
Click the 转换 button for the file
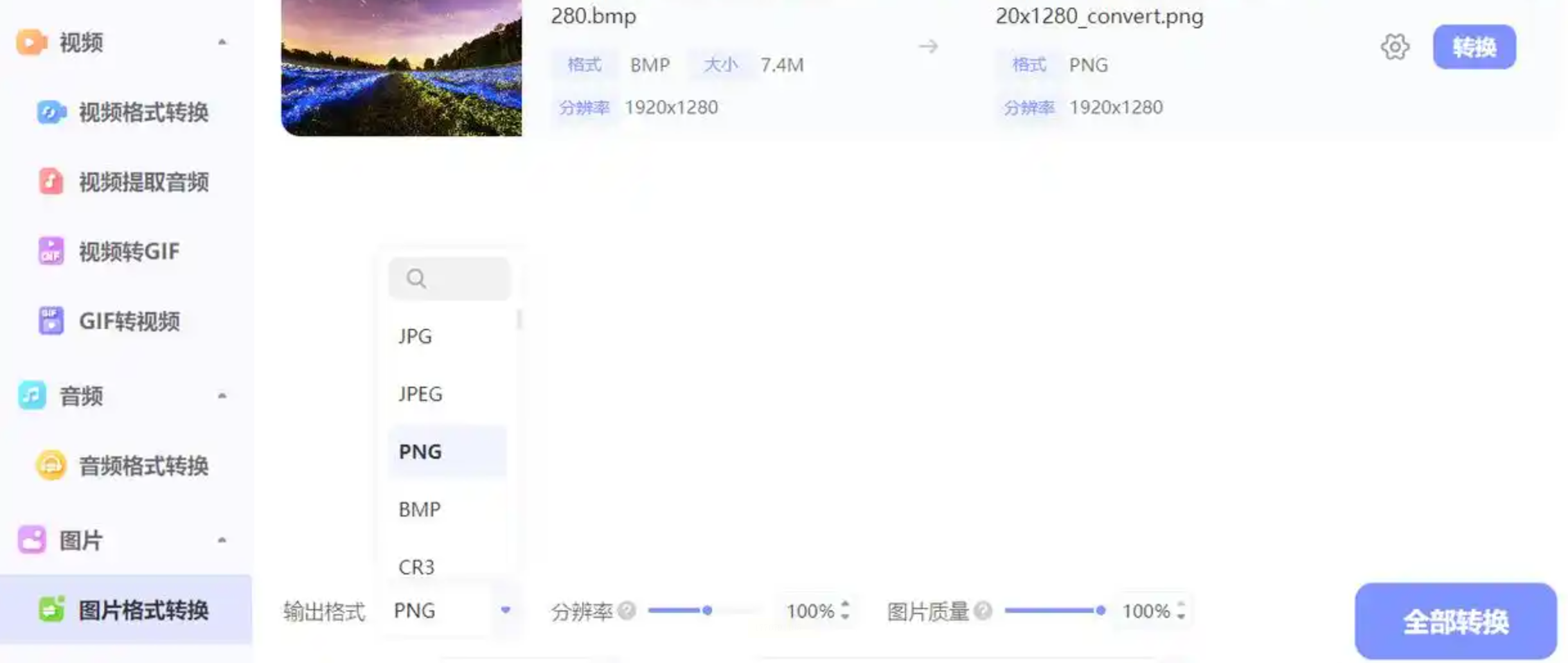coord(1474,47)
